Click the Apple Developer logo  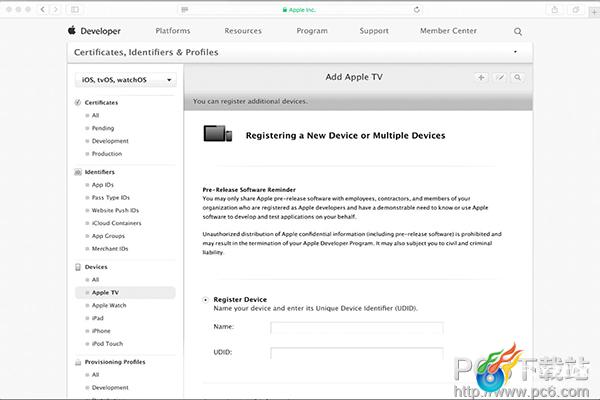click(94, 31)
